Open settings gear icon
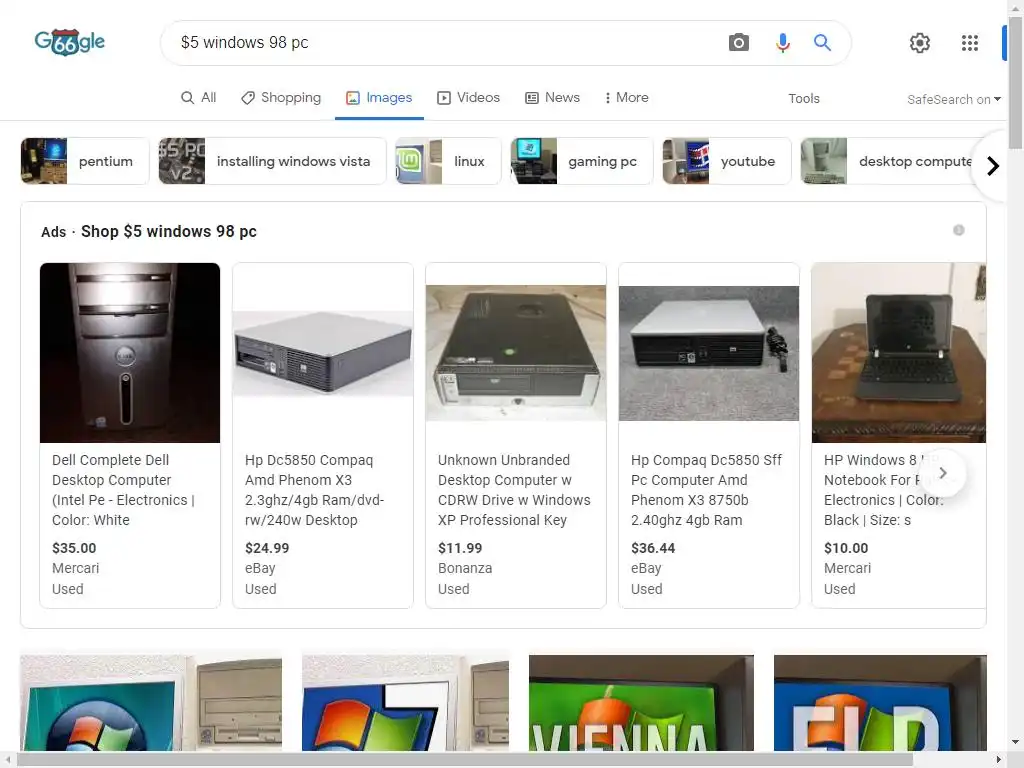Viewport: 1024px width, 768px height. (920, 43)
